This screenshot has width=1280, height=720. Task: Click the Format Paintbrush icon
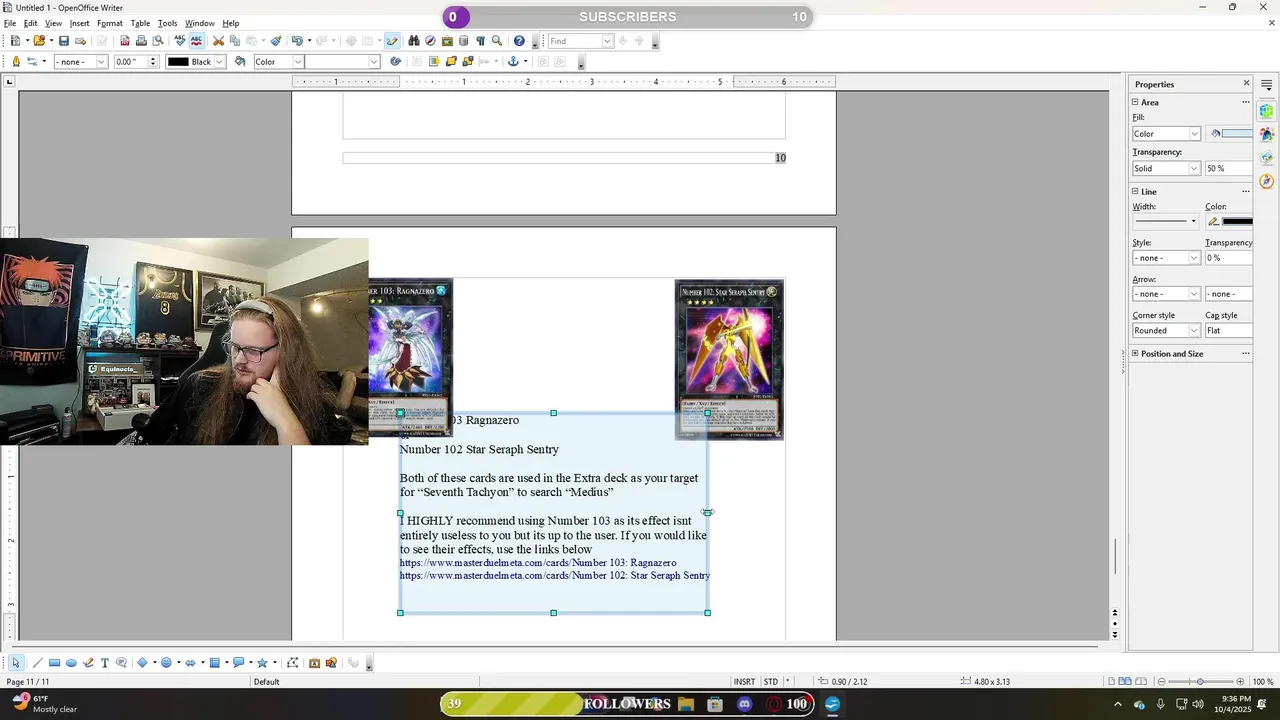point(274,41)
